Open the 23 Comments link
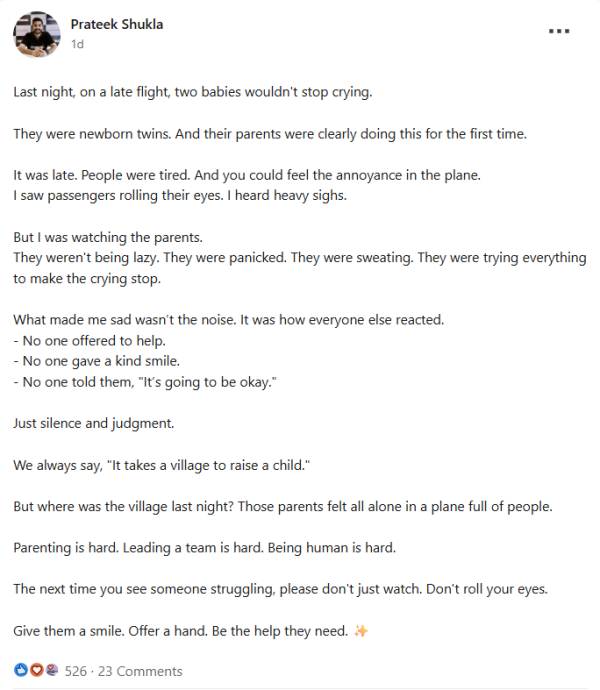The height and width of the screenshot is (690, 600). click(x=140, y=671)
